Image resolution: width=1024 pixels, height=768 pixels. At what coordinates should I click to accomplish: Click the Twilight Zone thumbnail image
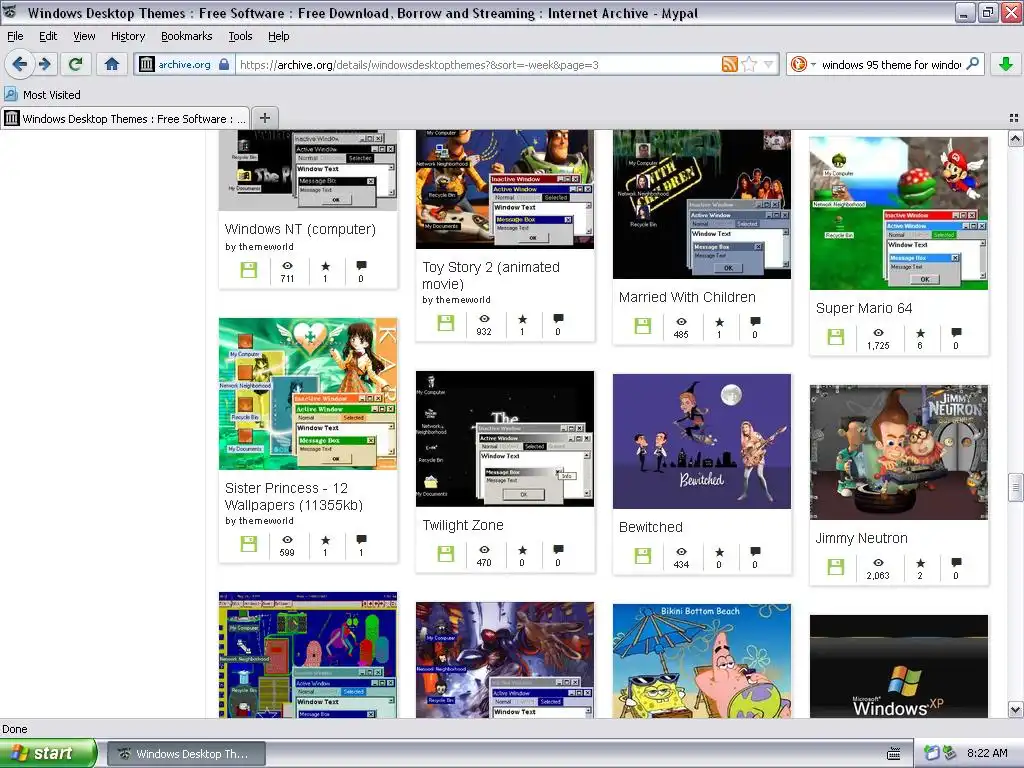pyautogui.click(x=505, y=439)
